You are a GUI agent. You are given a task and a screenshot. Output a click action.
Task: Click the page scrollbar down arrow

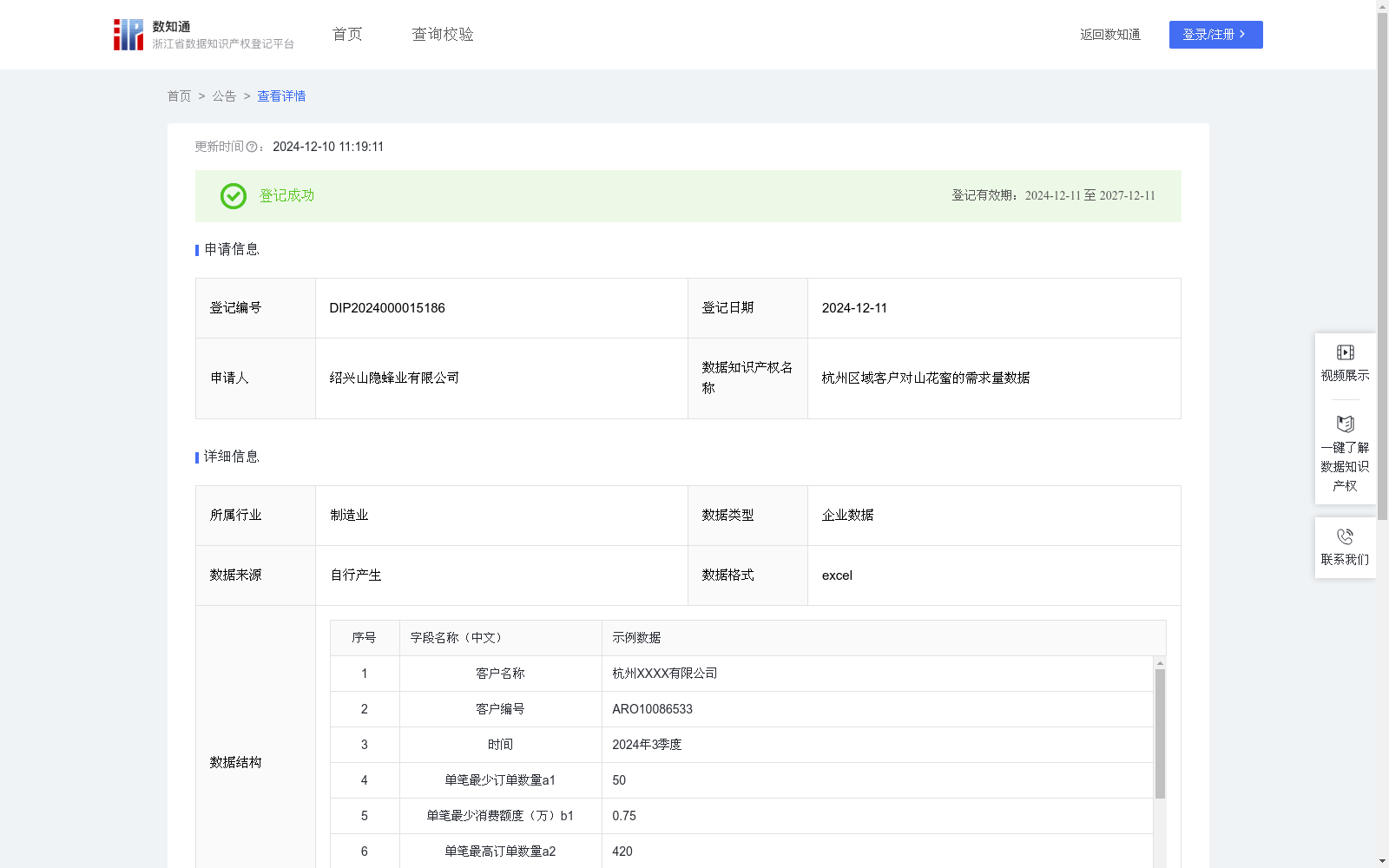[x=1382, y=861]
